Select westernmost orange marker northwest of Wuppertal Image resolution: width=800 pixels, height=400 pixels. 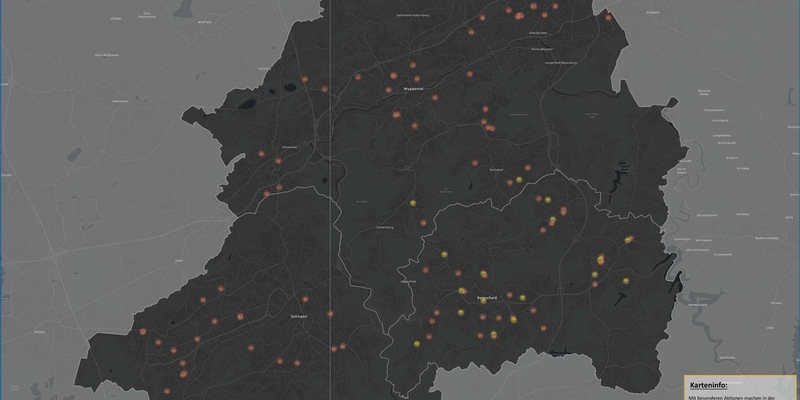click(x=260, y=155)
